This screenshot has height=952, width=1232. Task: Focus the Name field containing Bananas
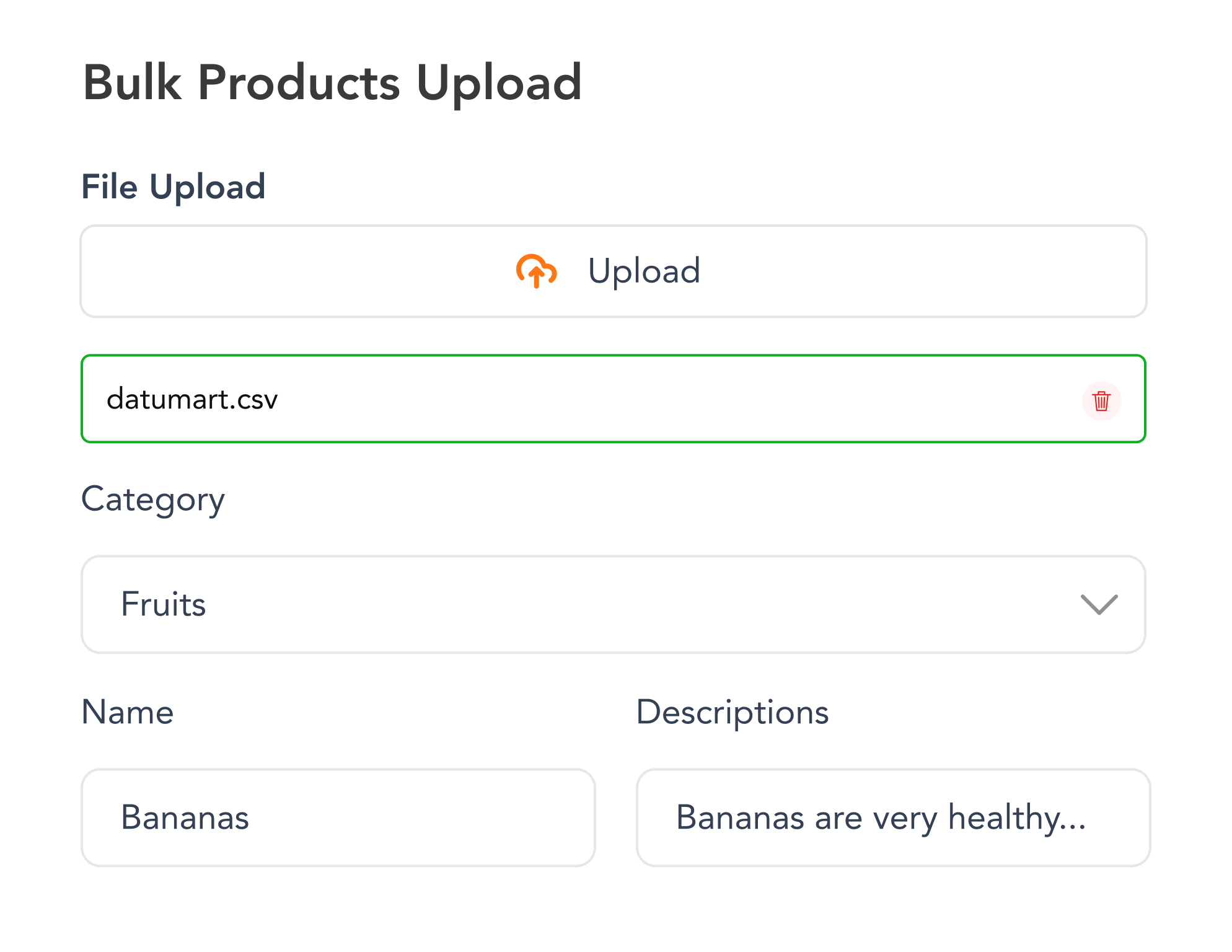pos(338,818)
